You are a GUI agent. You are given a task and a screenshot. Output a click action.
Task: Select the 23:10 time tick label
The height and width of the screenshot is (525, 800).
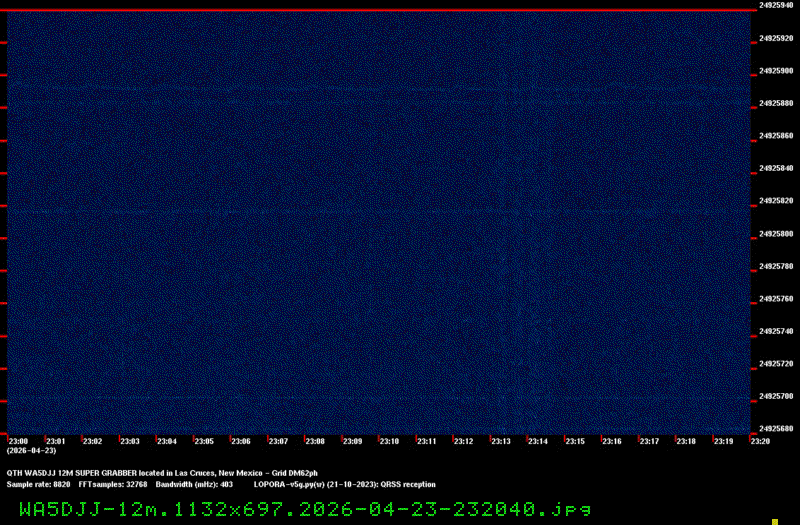click(389, 441)
